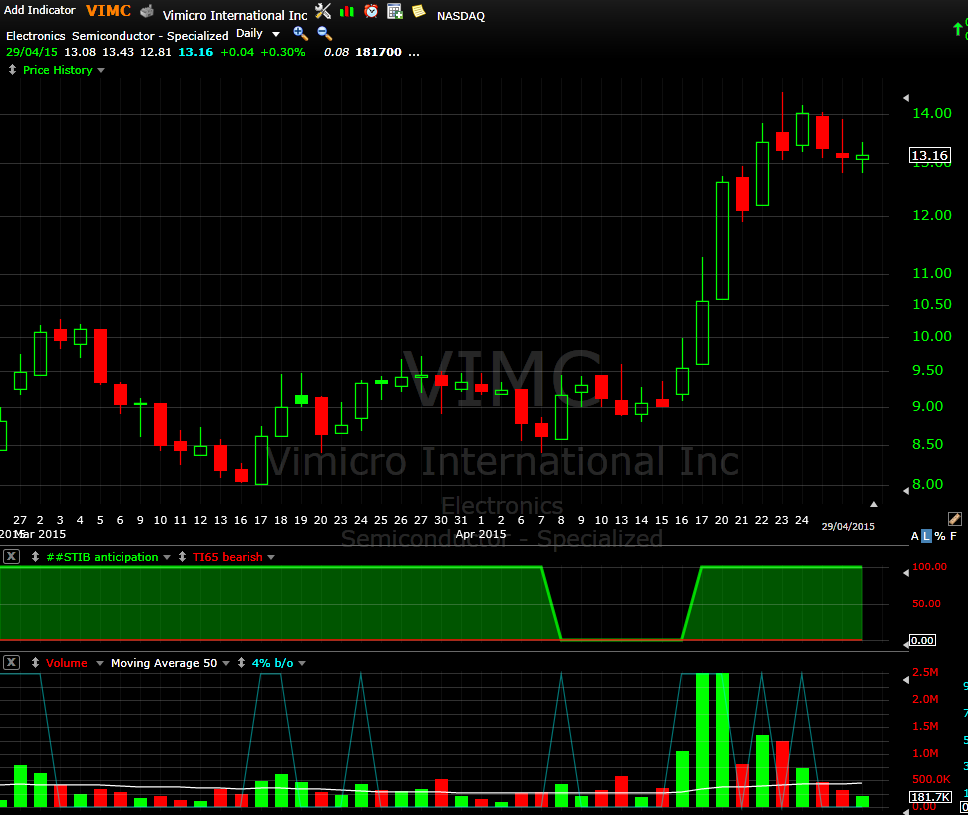
Task: Toggle the F scale option
Action: 953,537
